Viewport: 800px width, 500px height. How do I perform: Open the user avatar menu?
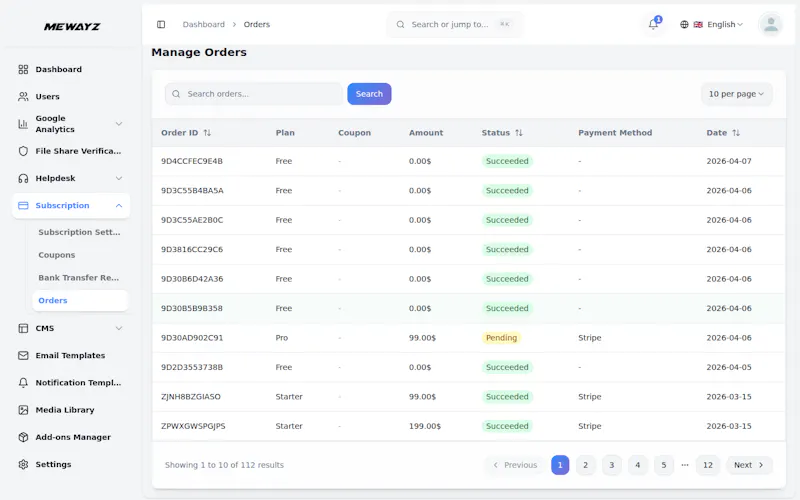pyautogui.click(x=770, y=24)
